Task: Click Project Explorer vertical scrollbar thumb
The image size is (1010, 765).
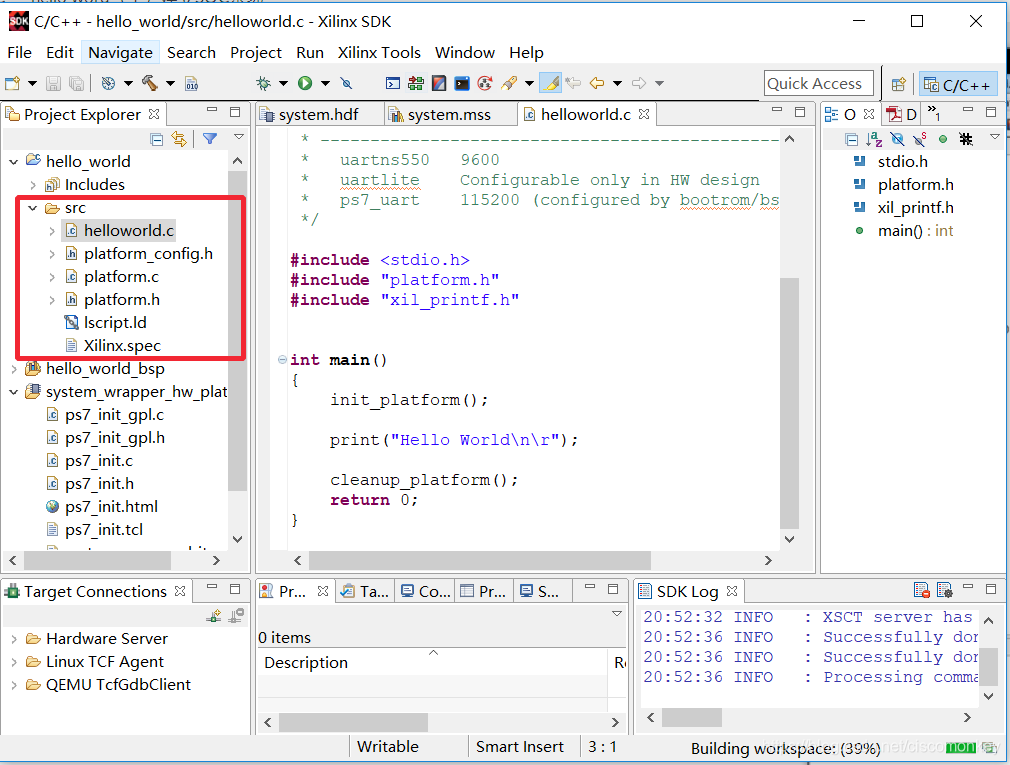Action: [x=238, y=331]
